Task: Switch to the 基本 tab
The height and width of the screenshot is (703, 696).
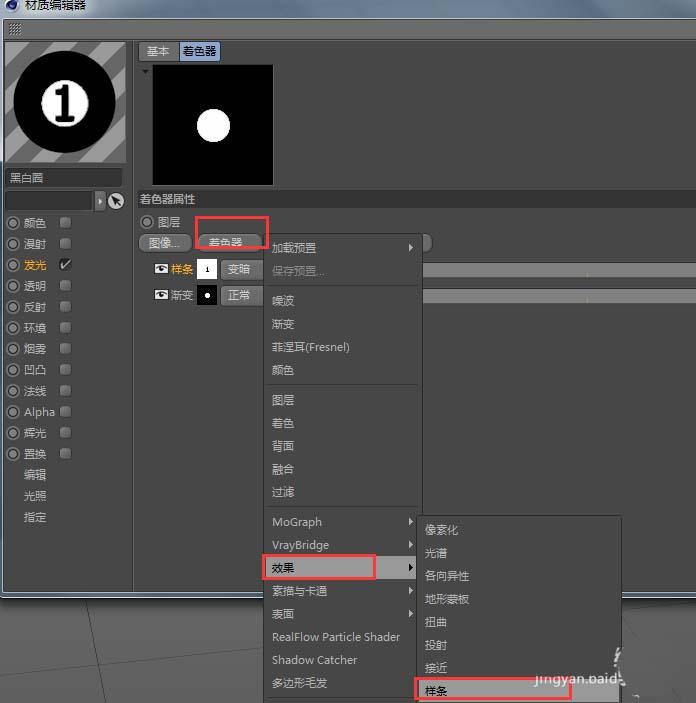Action: pos(158,51)
